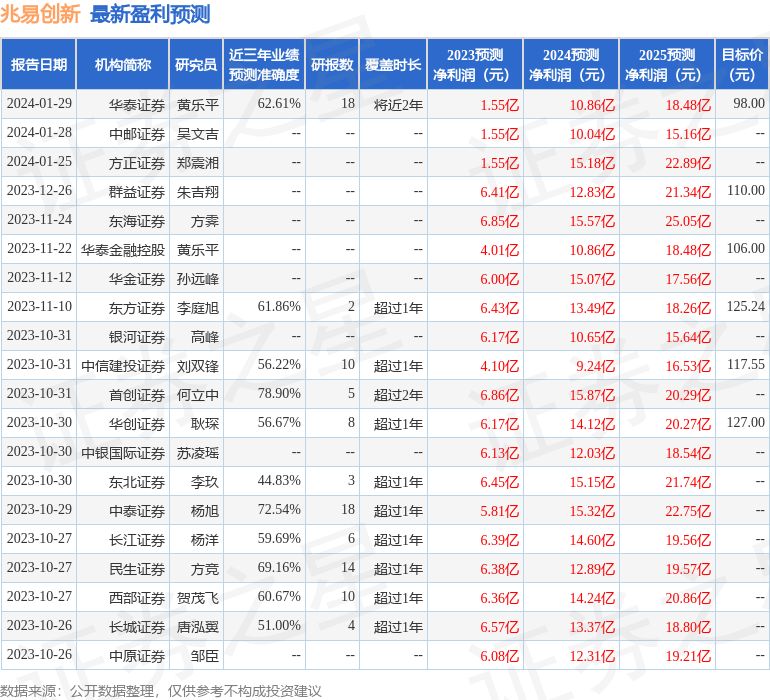Select institution 中信建投证券
Viewport: 770px width, 700px height.
pos(123,365)
